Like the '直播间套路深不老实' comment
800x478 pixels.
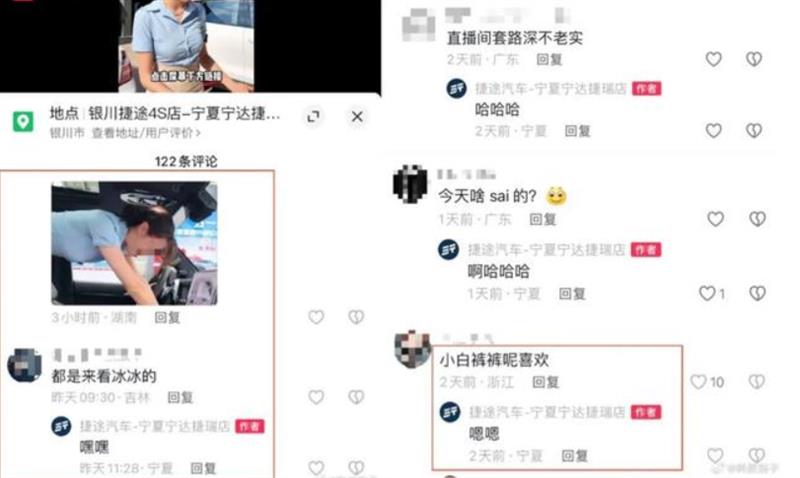click(713, 59)
